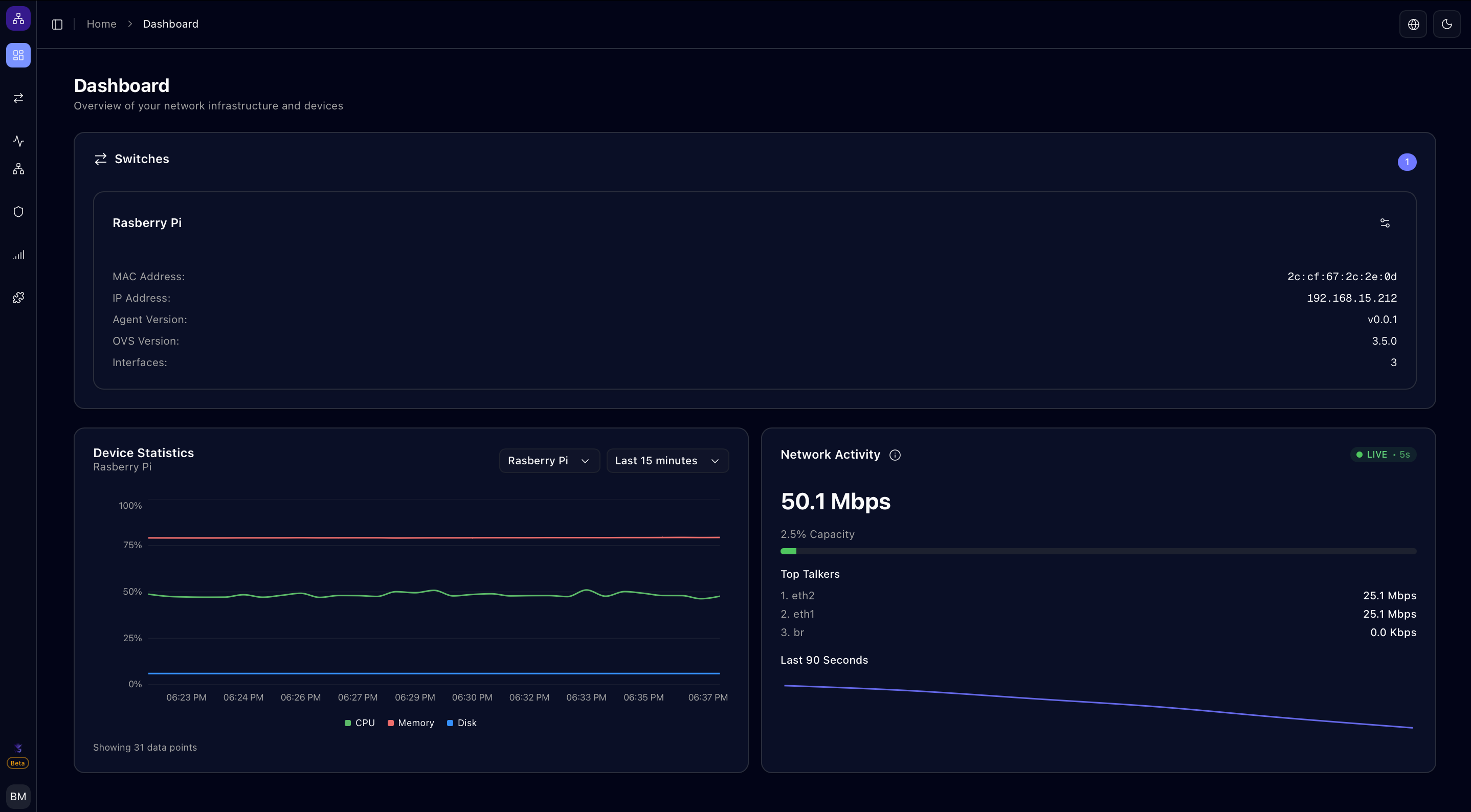Click the Network Activity info icon

(894, 455)
